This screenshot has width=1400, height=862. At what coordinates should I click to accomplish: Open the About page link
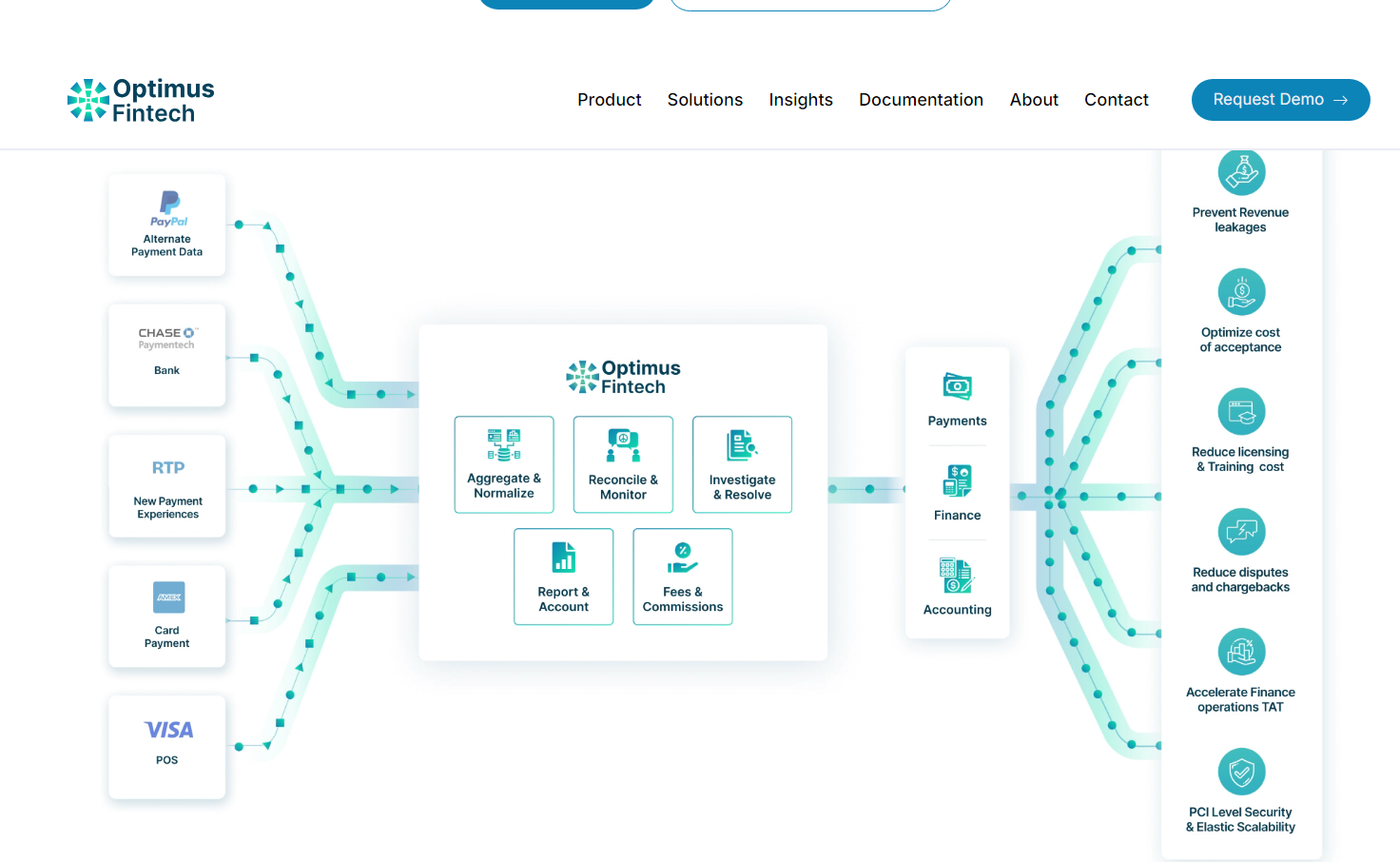(x=1034, y=100)
